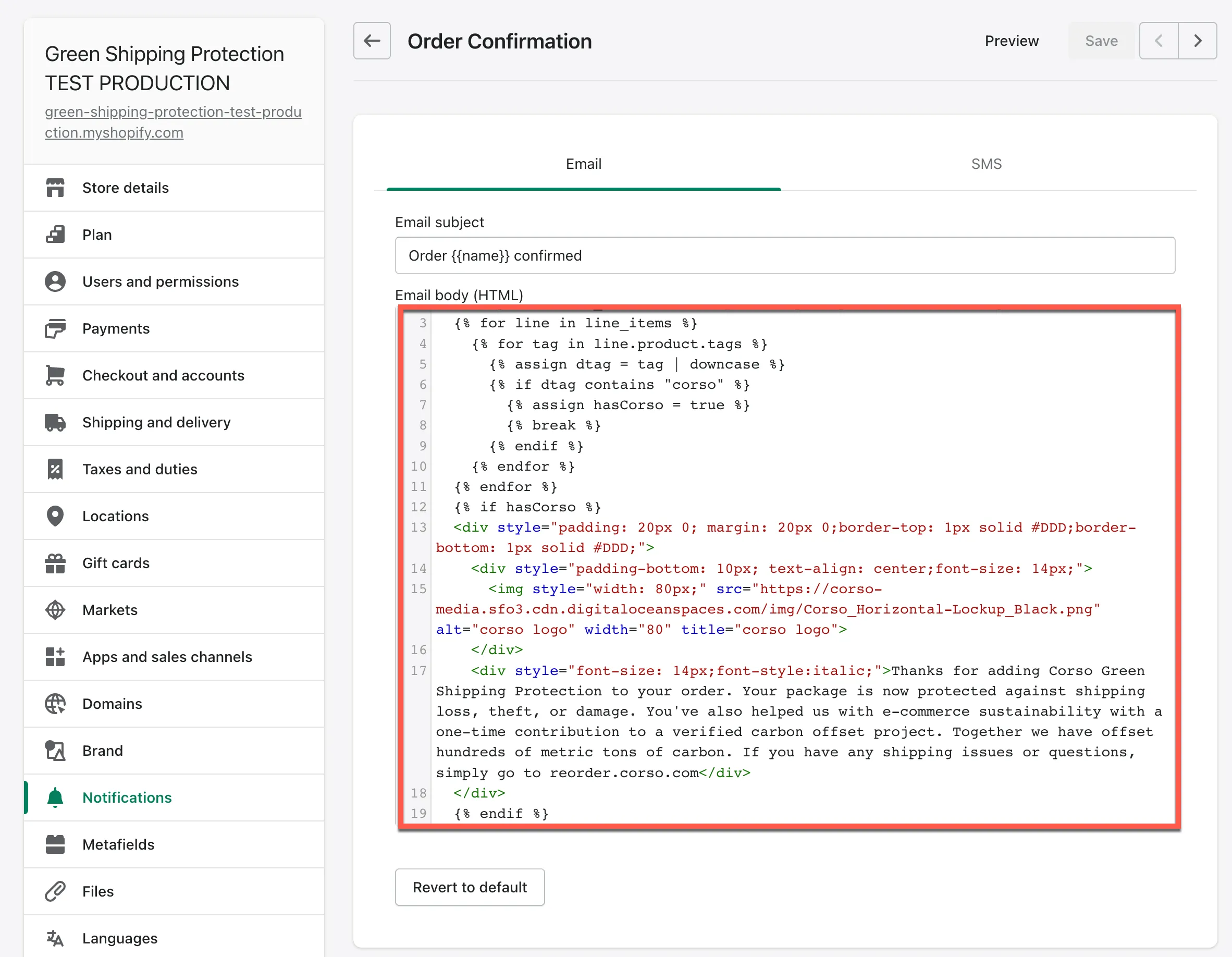Select the Plan section icon
The width and height of the screenshot is (1232, 957).
pyautogui.click(x=55, y=234)
